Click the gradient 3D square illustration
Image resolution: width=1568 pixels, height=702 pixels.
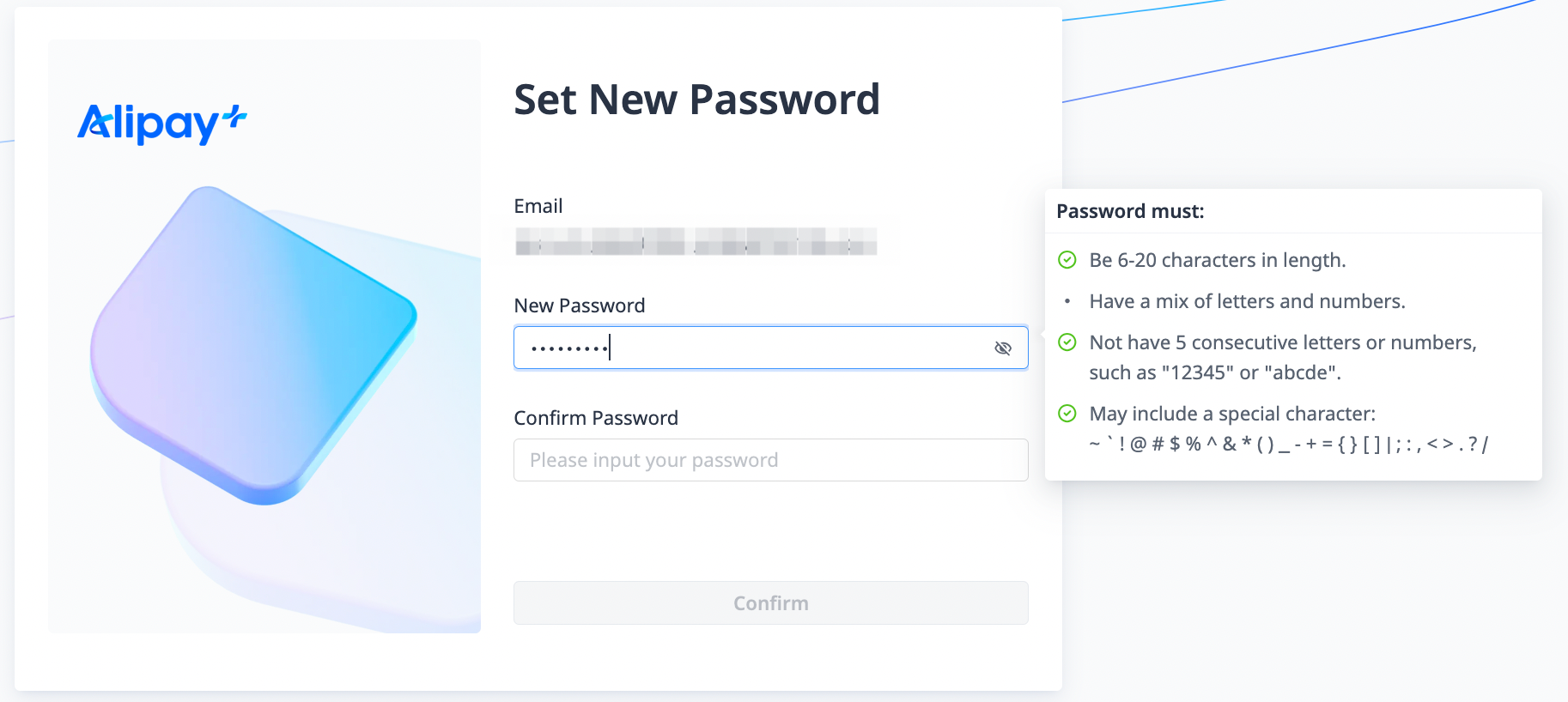tap(253, 345)
